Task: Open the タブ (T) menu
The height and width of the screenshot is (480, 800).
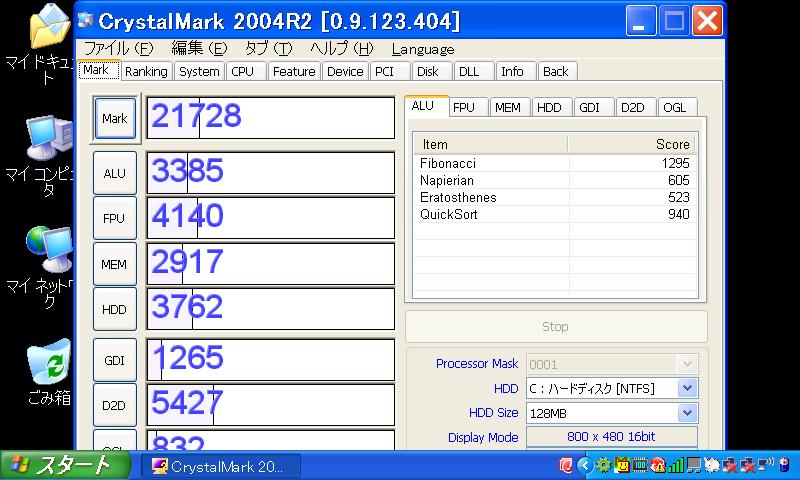Action: 268,49
